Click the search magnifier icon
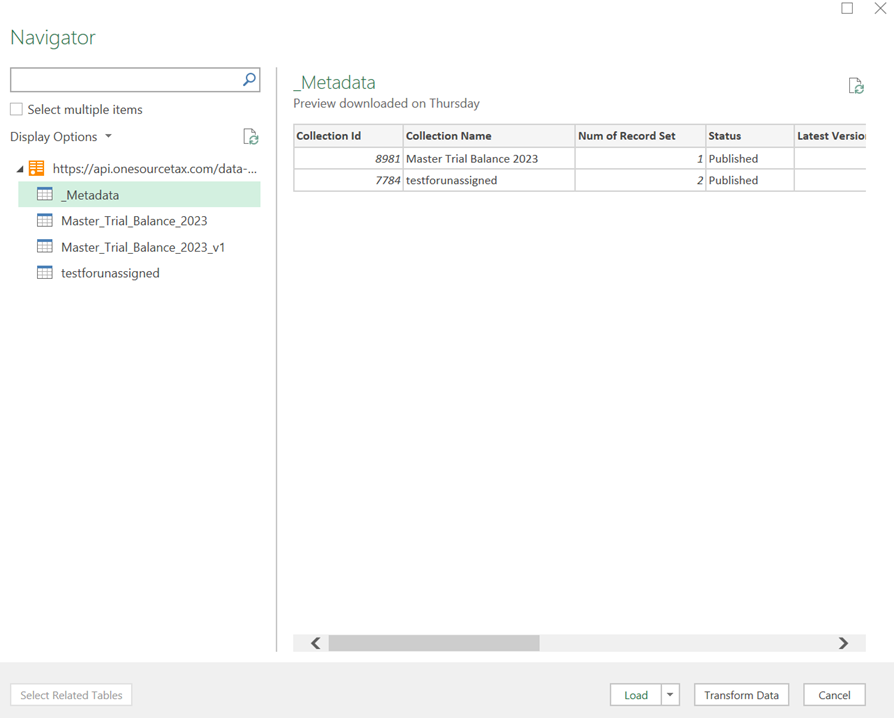894x718 pixels. [x=249, y=80]
